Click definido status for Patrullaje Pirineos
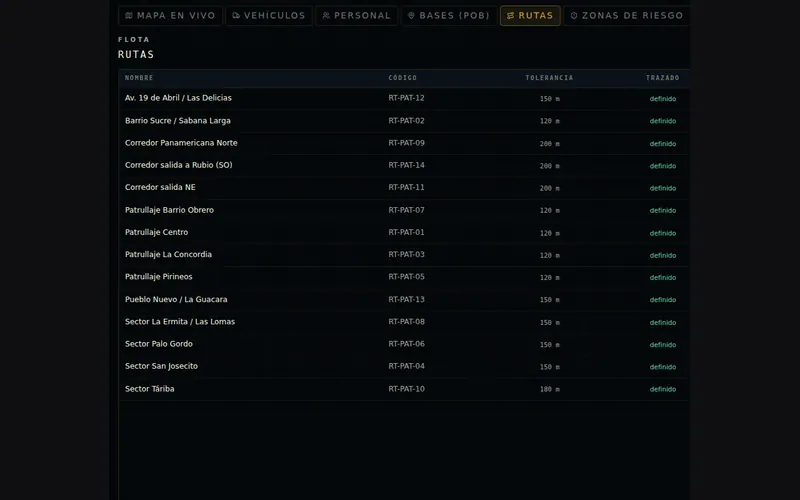This screenshot has width=800, height=500. tap(663, 278)
